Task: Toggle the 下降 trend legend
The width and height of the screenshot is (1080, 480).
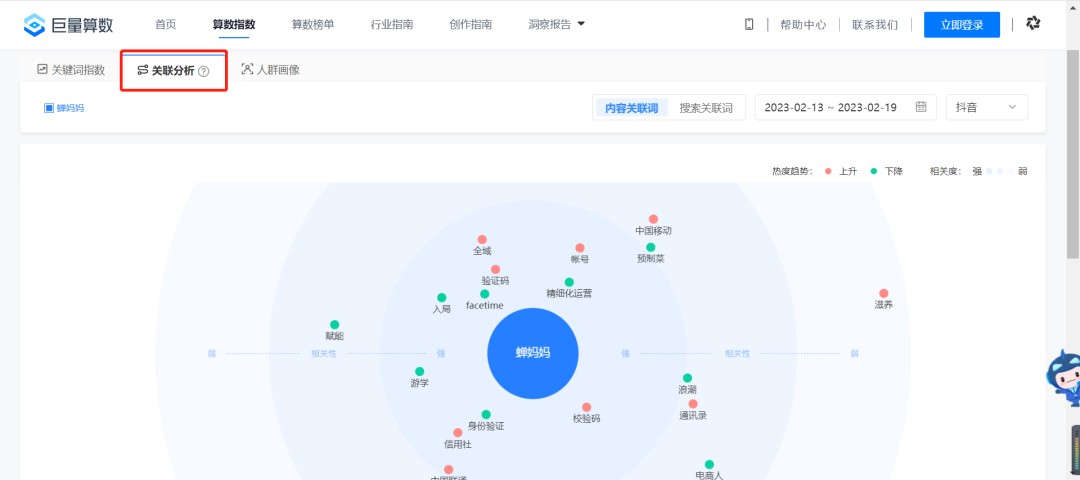Action: [x=886, y=171]
